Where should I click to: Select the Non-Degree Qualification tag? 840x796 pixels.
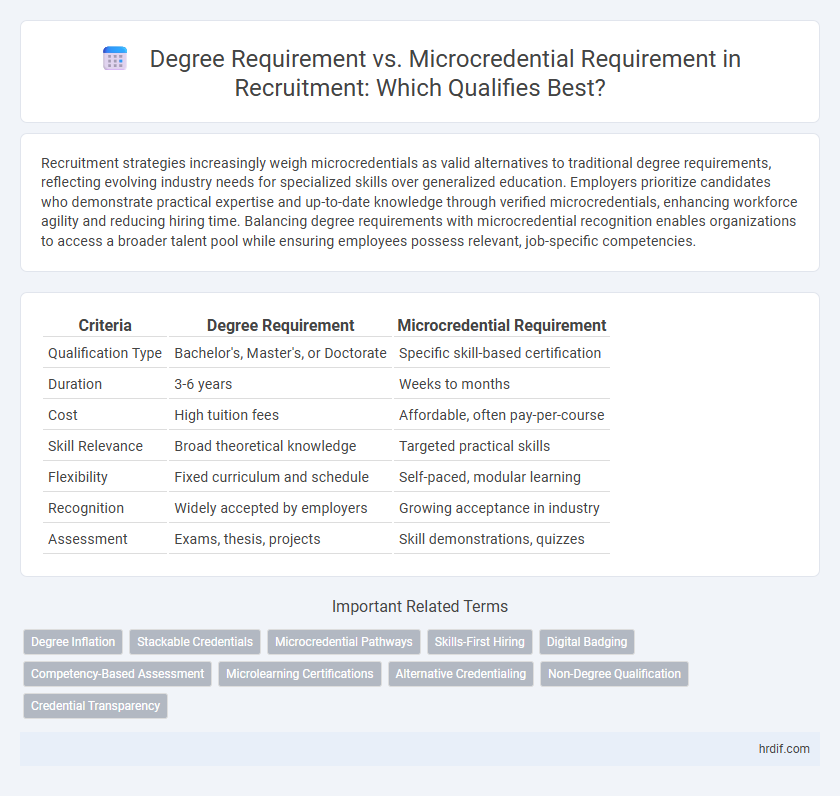tap(614, 674)
